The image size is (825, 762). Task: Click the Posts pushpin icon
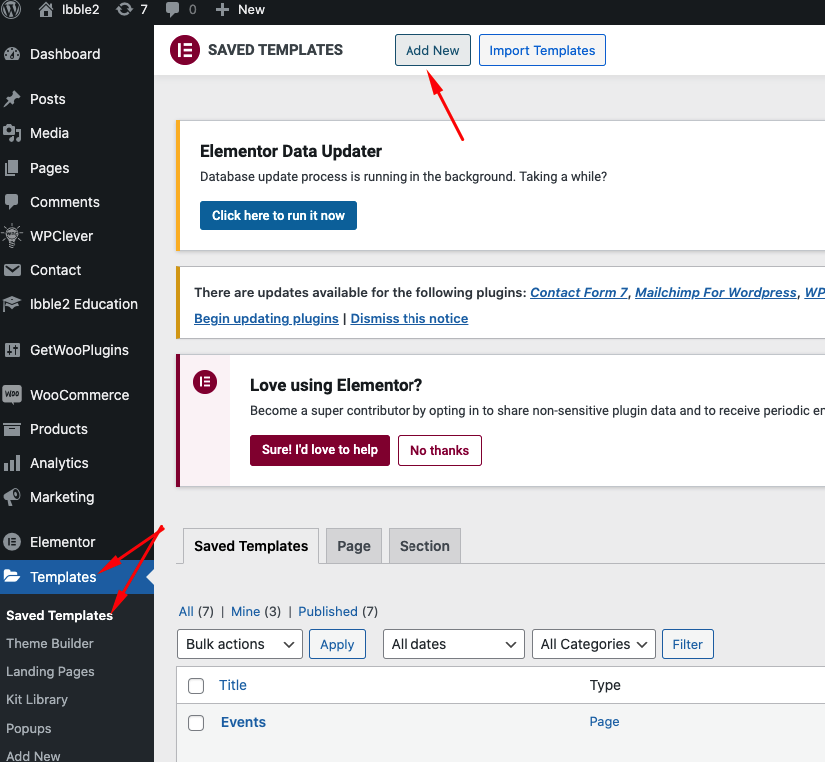12,99
